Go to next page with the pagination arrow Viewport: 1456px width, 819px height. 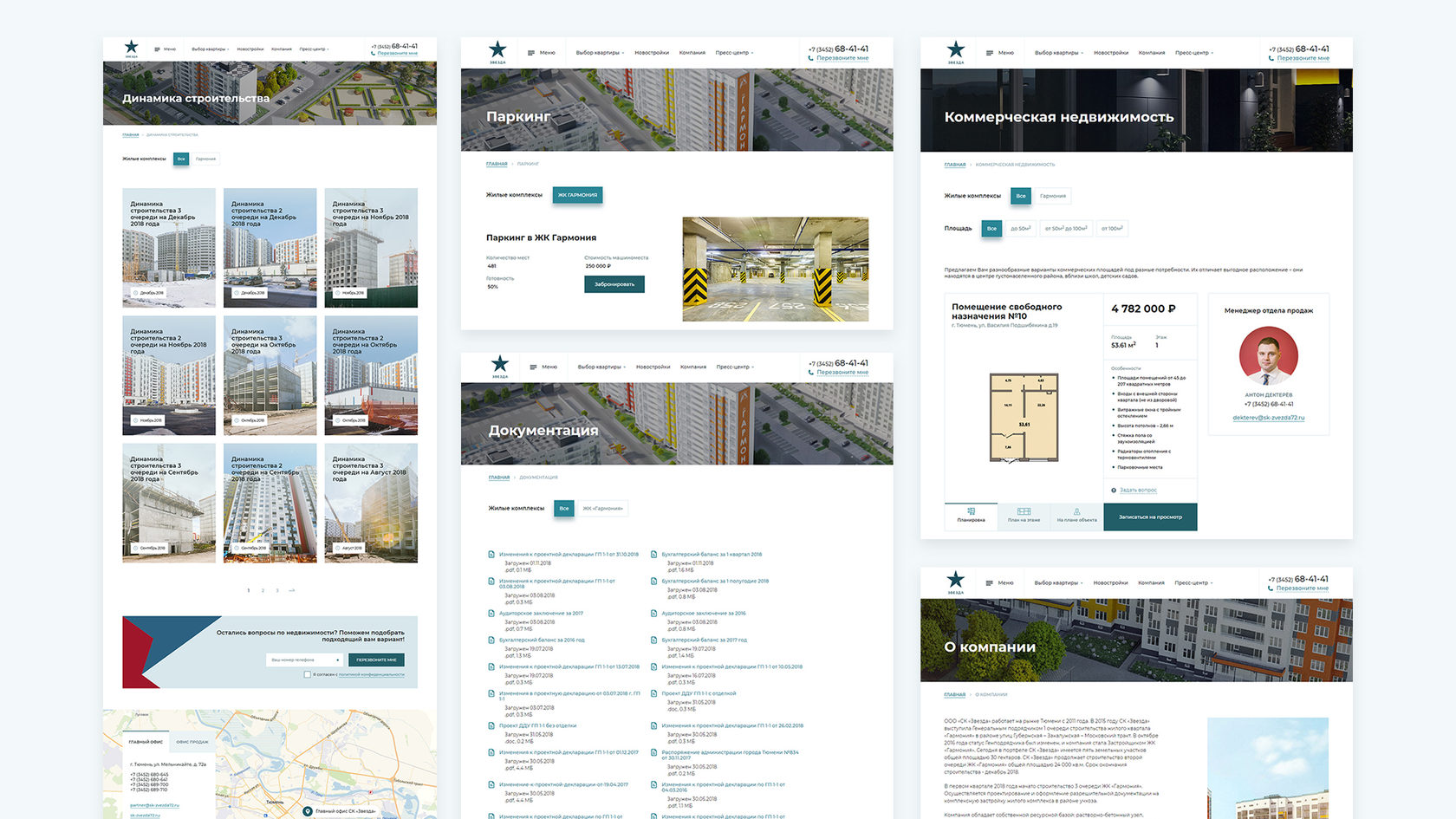tap(292, 590)
